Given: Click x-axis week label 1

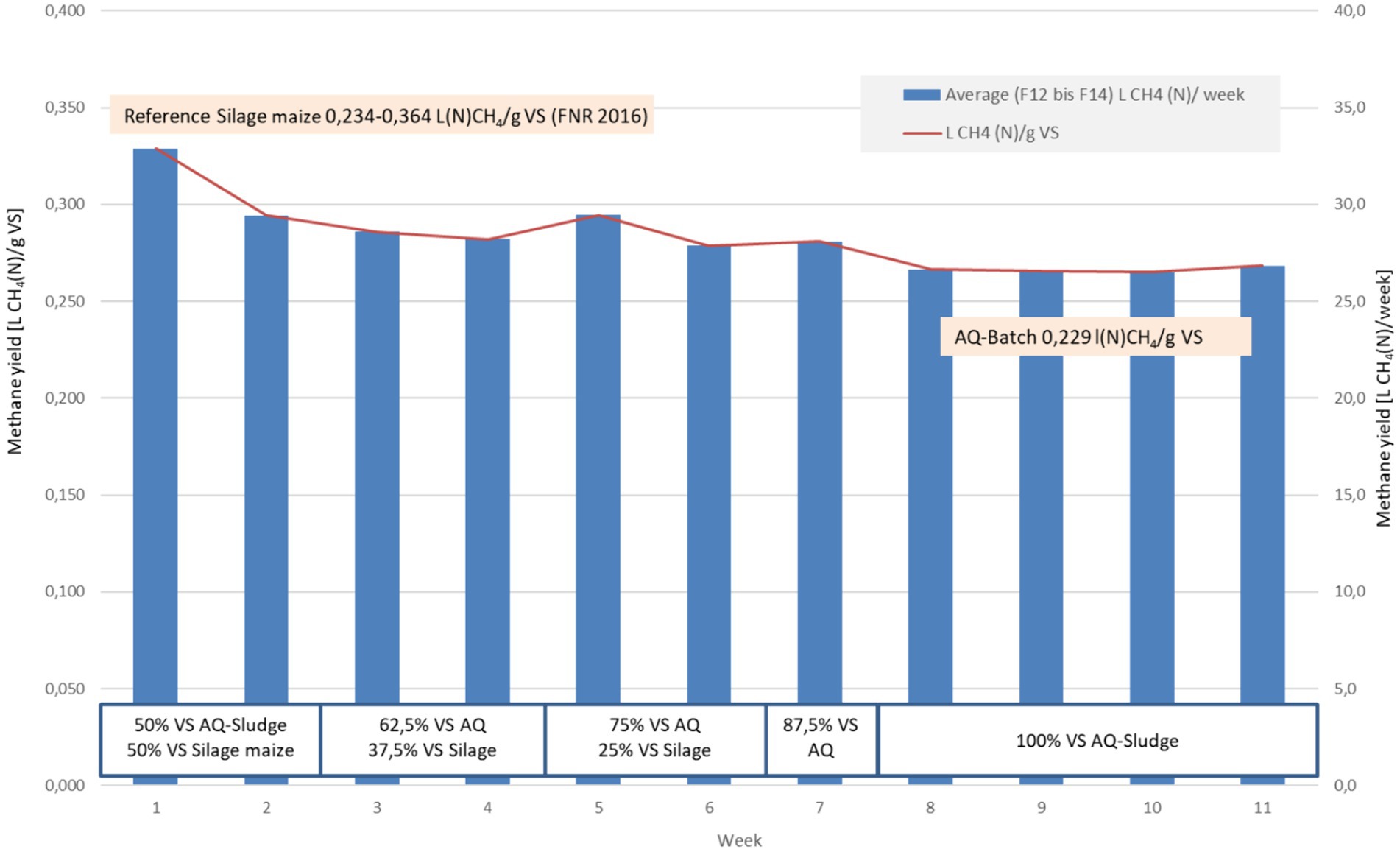Looking at the screenshot, I should (x=156, y=808).
